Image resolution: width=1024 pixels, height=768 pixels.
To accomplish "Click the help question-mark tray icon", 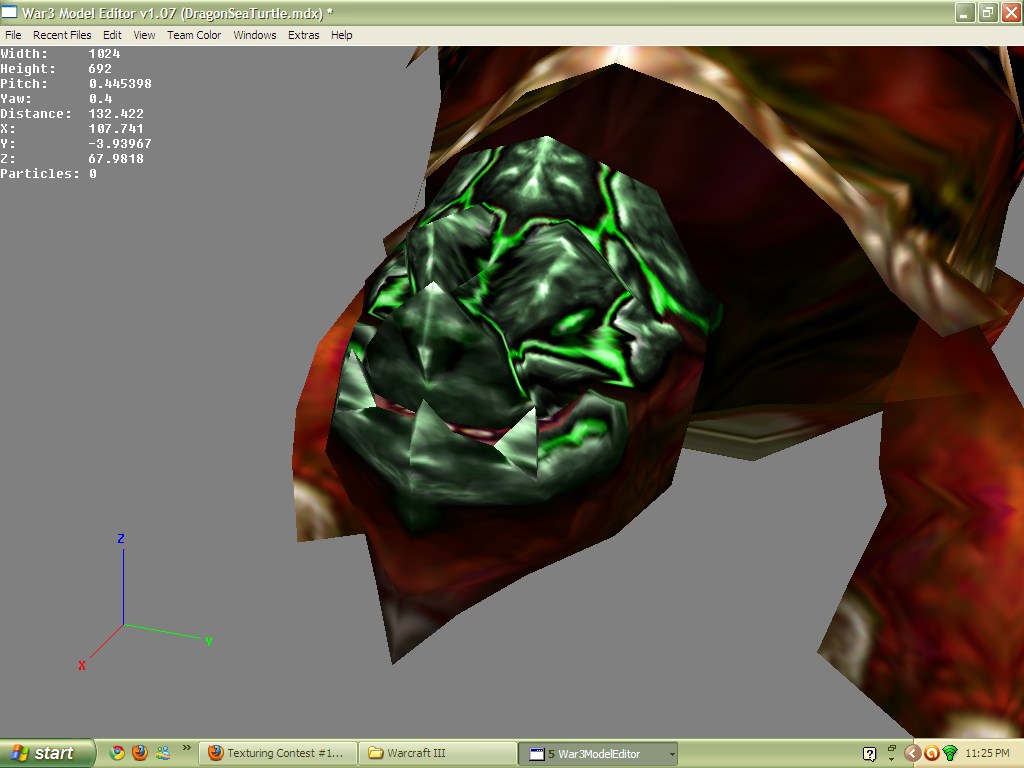I will coord(869,754).
